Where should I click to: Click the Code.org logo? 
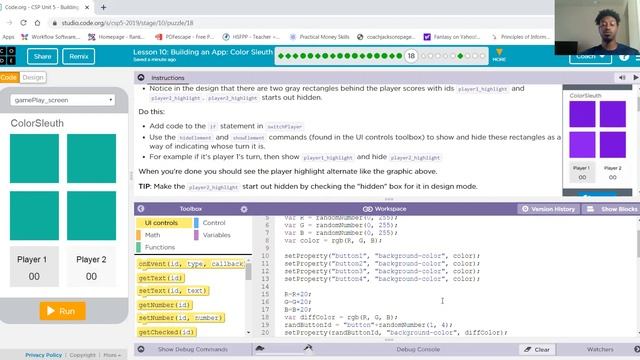[7, 56]
